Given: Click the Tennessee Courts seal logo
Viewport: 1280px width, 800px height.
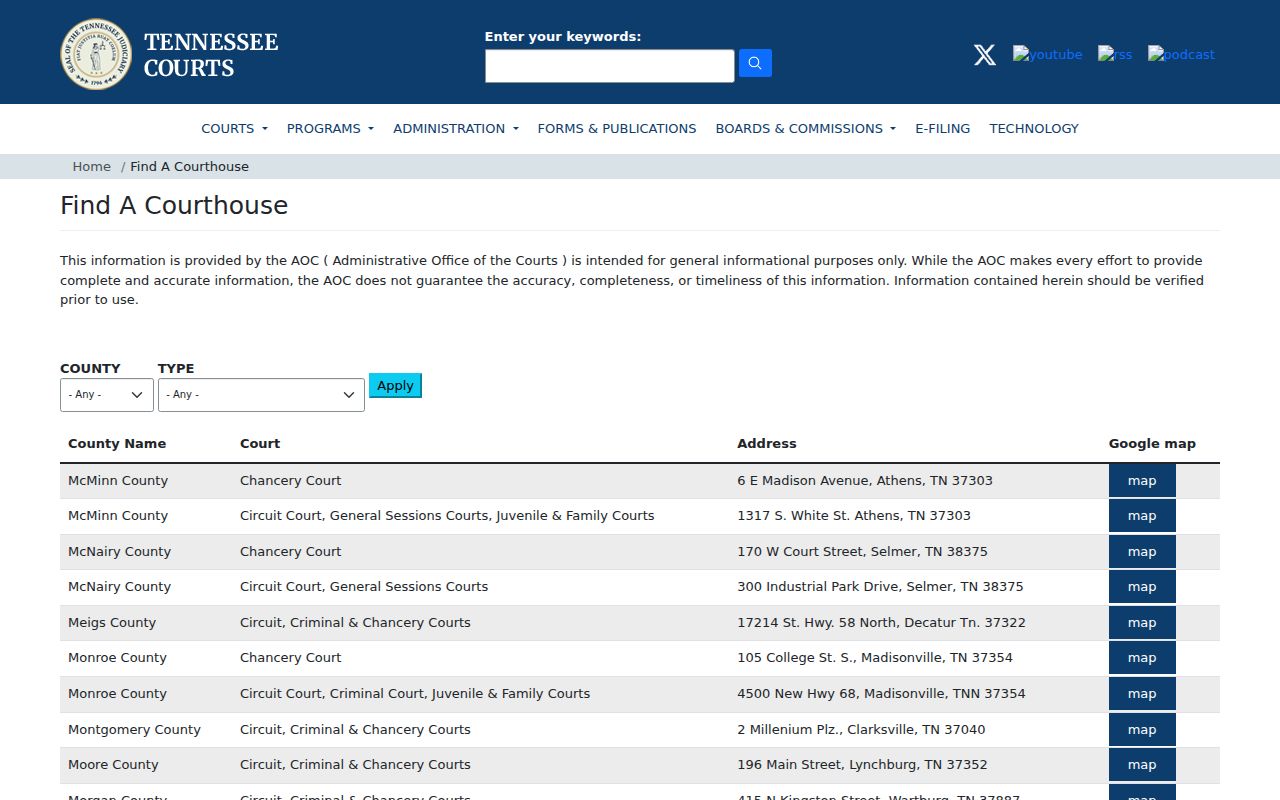Looking at the screenshot, I should pyautogui.click(x=96, y=54).
